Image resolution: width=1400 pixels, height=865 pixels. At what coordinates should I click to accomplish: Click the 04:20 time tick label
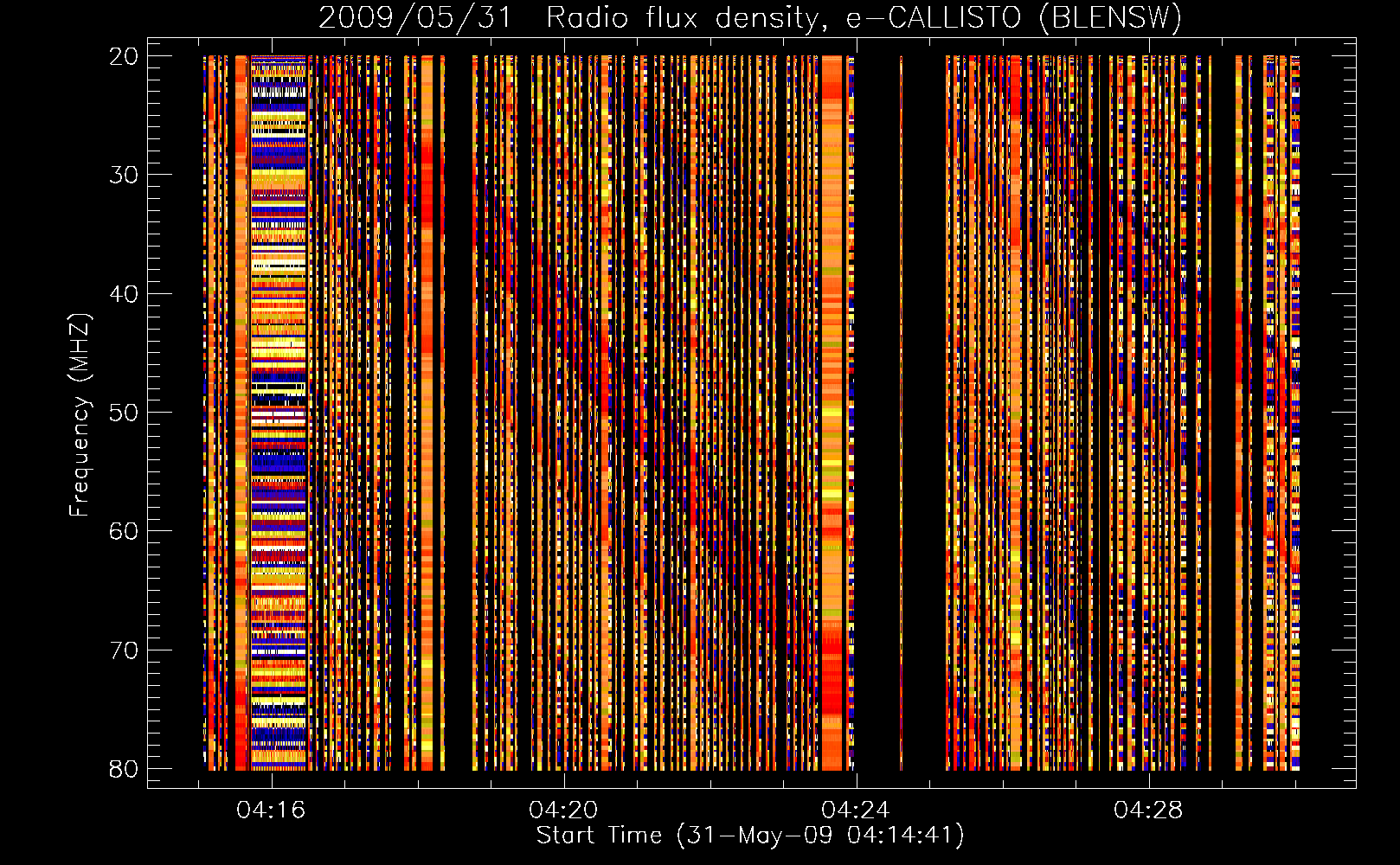(x=563, y=811)
